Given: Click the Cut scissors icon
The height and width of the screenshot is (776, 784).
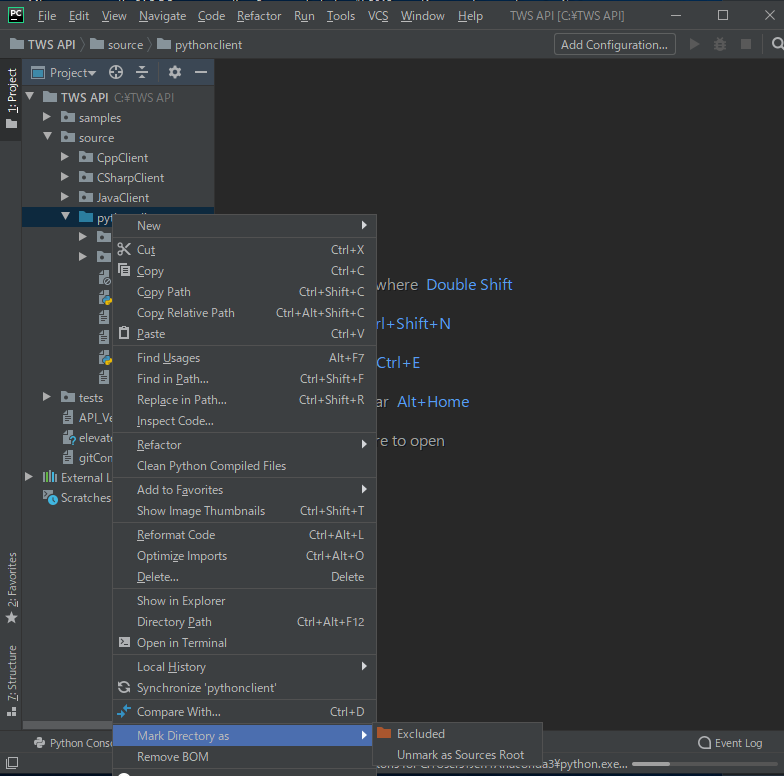Looking at the screenshot, I should (x=124, y=249).
